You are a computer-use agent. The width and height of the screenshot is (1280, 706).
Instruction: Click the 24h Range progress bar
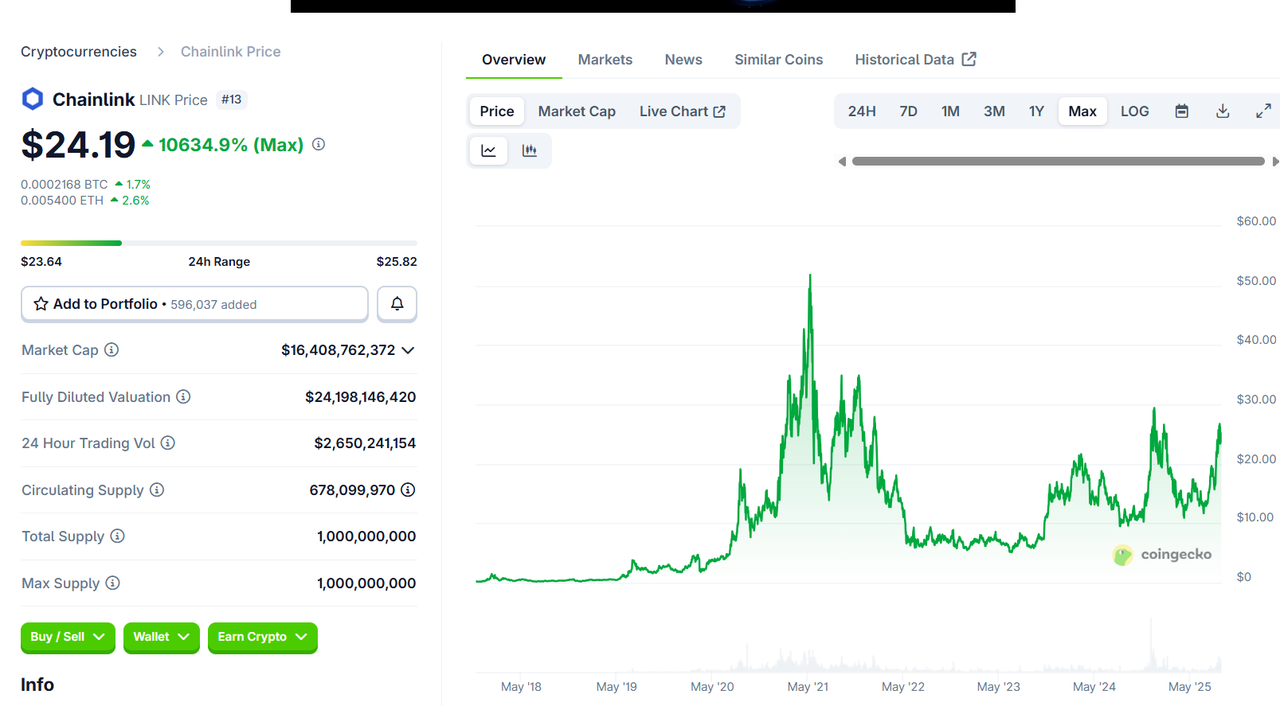219,243
